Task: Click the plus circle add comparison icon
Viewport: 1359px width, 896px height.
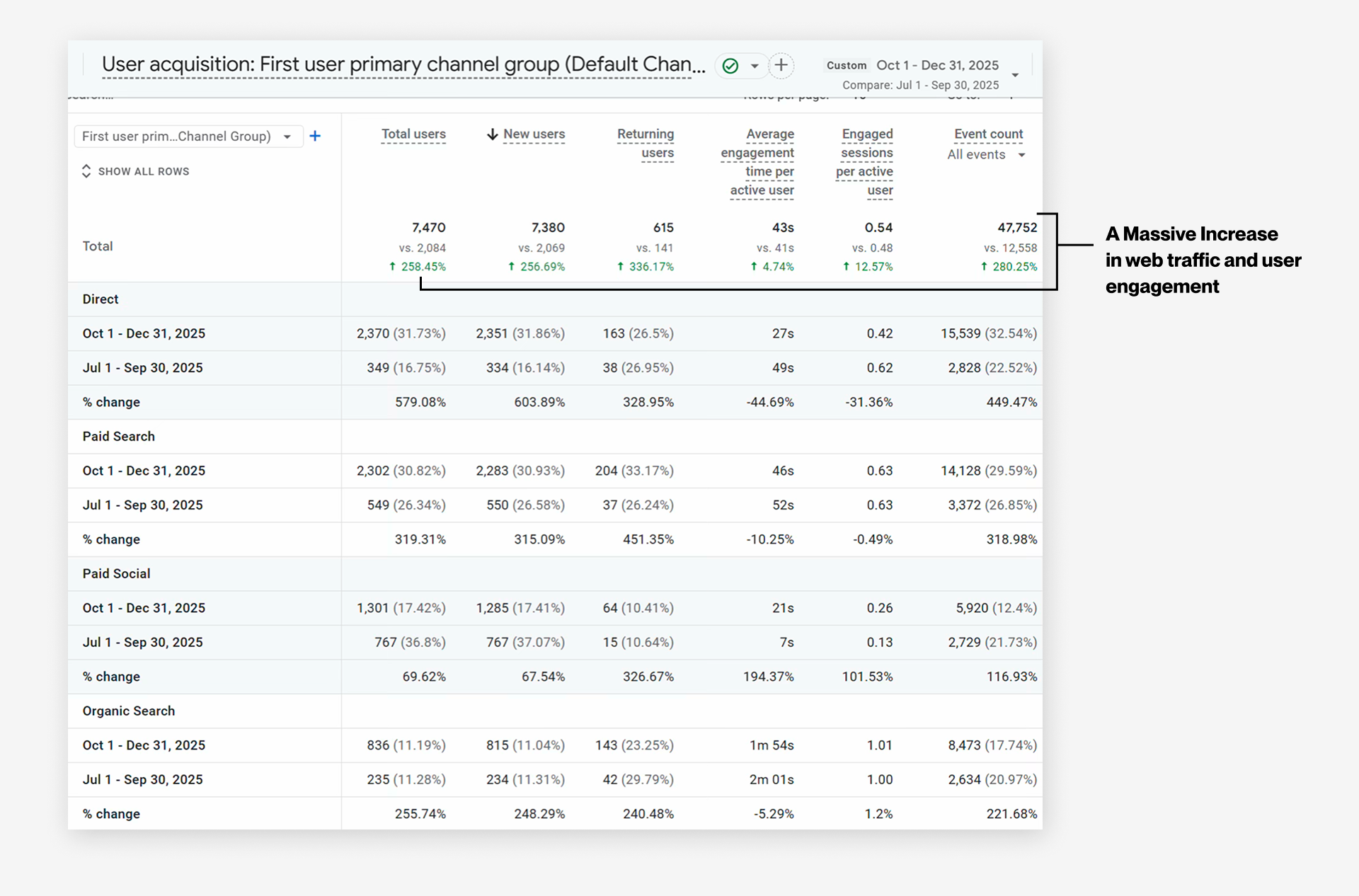Action: click(781, 65)
